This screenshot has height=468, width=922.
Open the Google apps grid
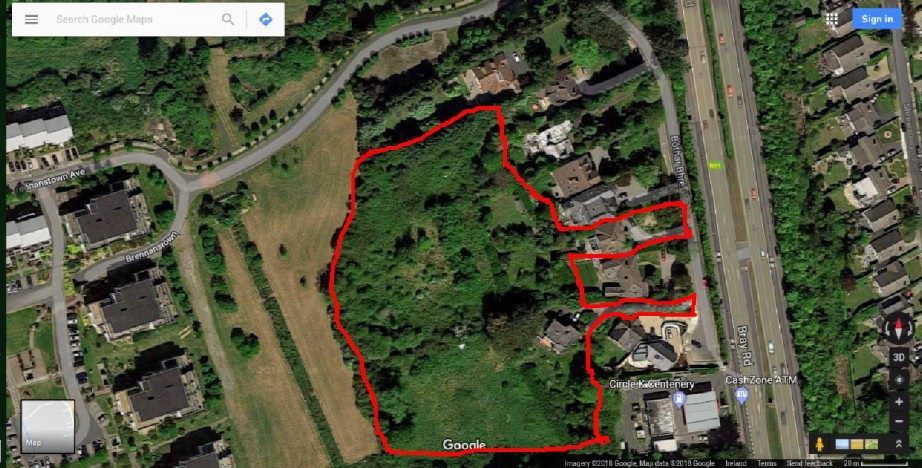tap(832, 19)
